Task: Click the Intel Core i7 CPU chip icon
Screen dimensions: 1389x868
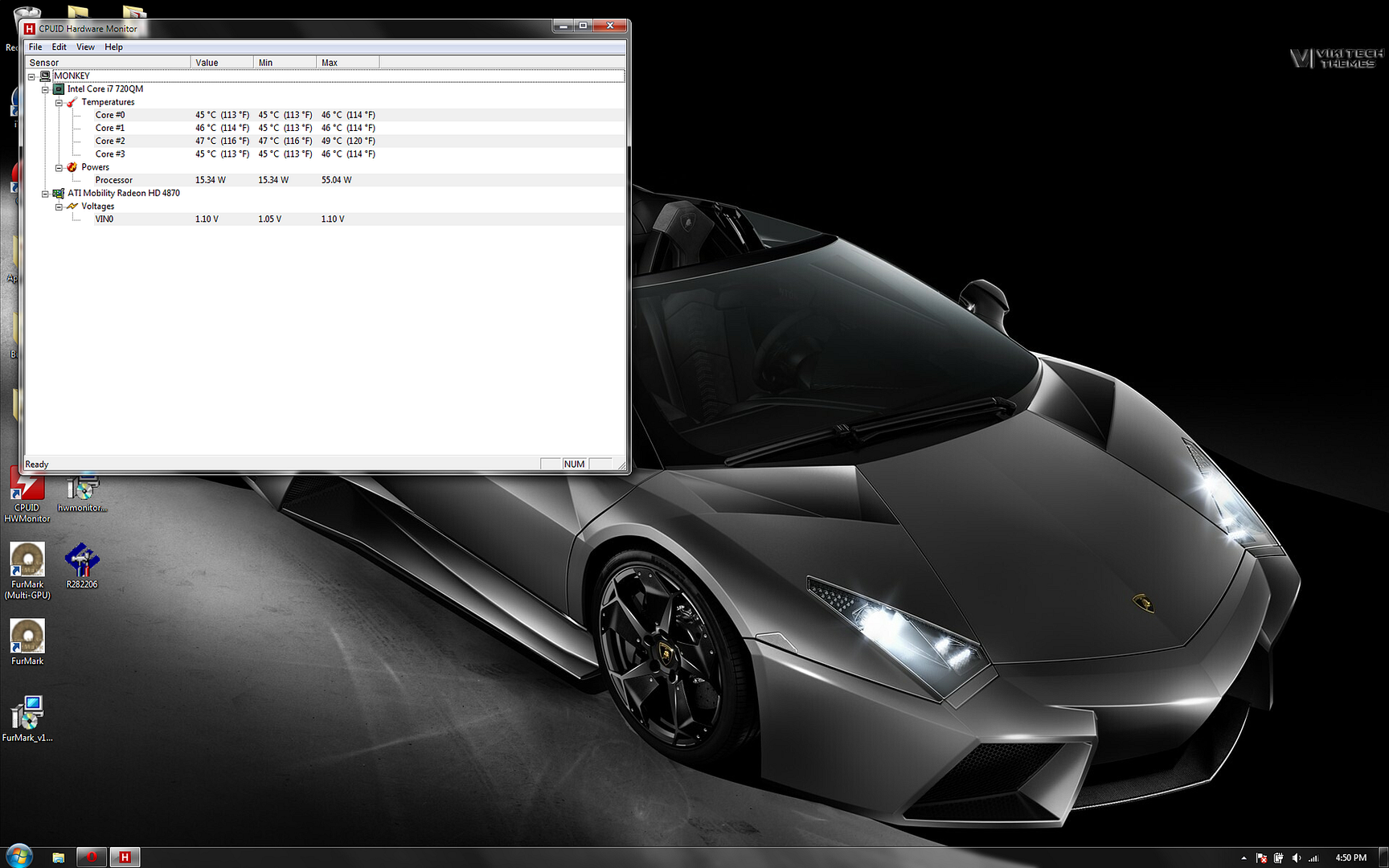Action: tap(59, 89)
